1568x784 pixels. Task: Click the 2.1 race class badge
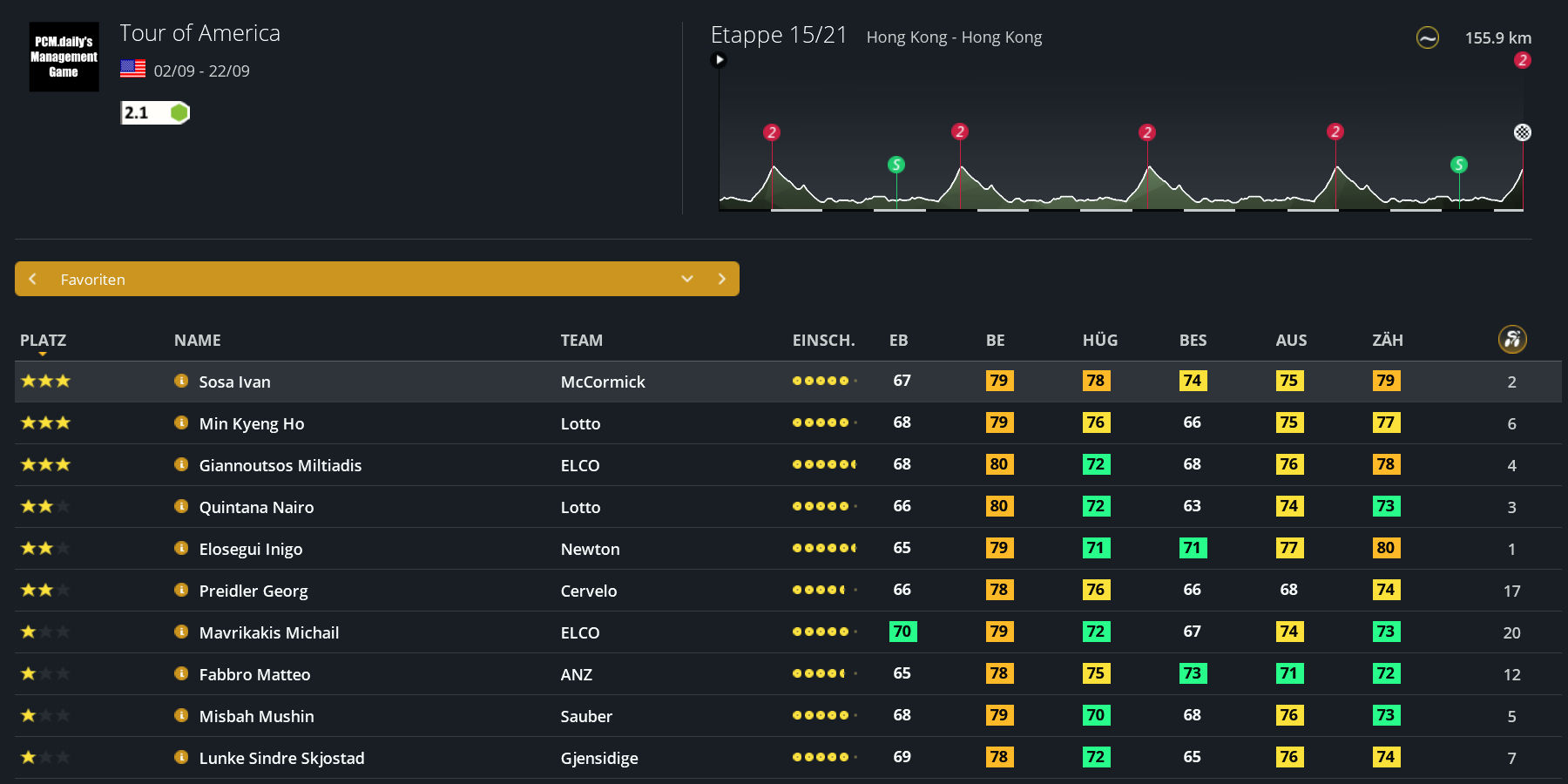tap(154, 112)
